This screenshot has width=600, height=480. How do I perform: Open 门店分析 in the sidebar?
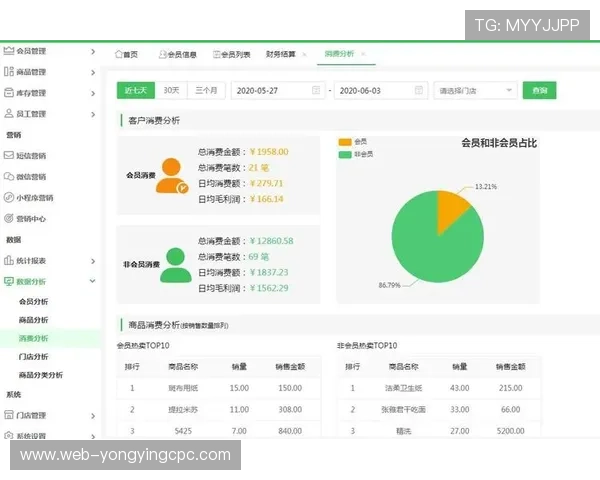(x=34, y=356)
